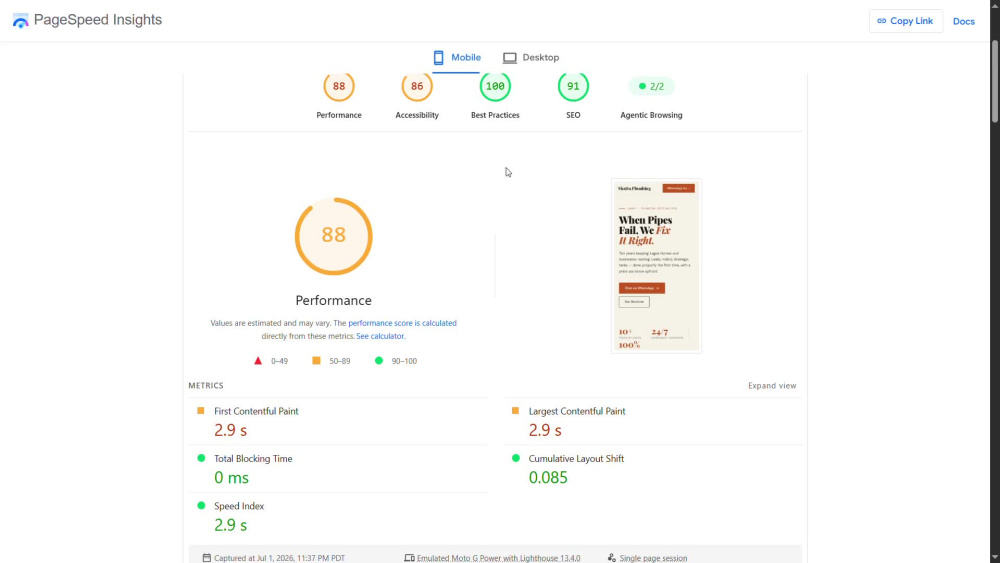The width and height of the screenshot is (1000, 563).
Task: Open Emulated Moto G Power with Lighthouse details
Action: point(499,558)
